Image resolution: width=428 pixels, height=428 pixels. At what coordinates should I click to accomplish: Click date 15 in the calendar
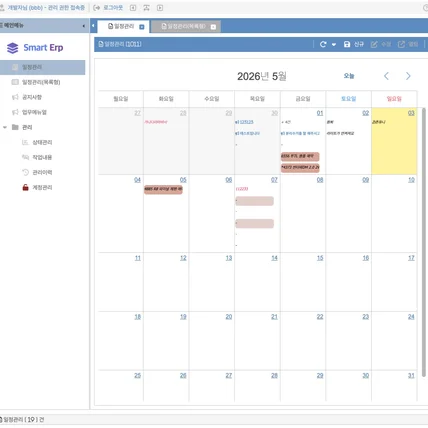(320, 258)
